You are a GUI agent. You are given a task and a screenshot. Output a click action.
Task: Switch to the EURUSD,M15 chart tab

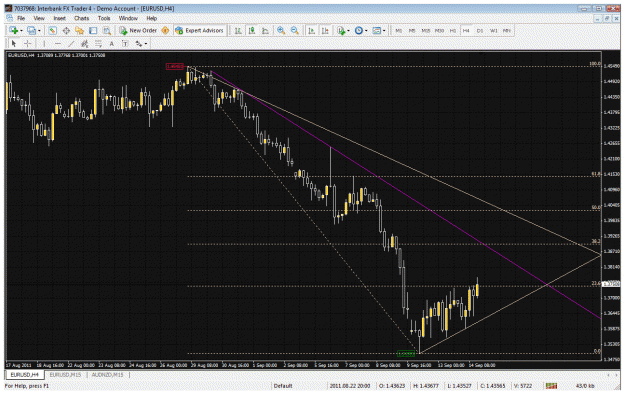[x=65, y=375]
